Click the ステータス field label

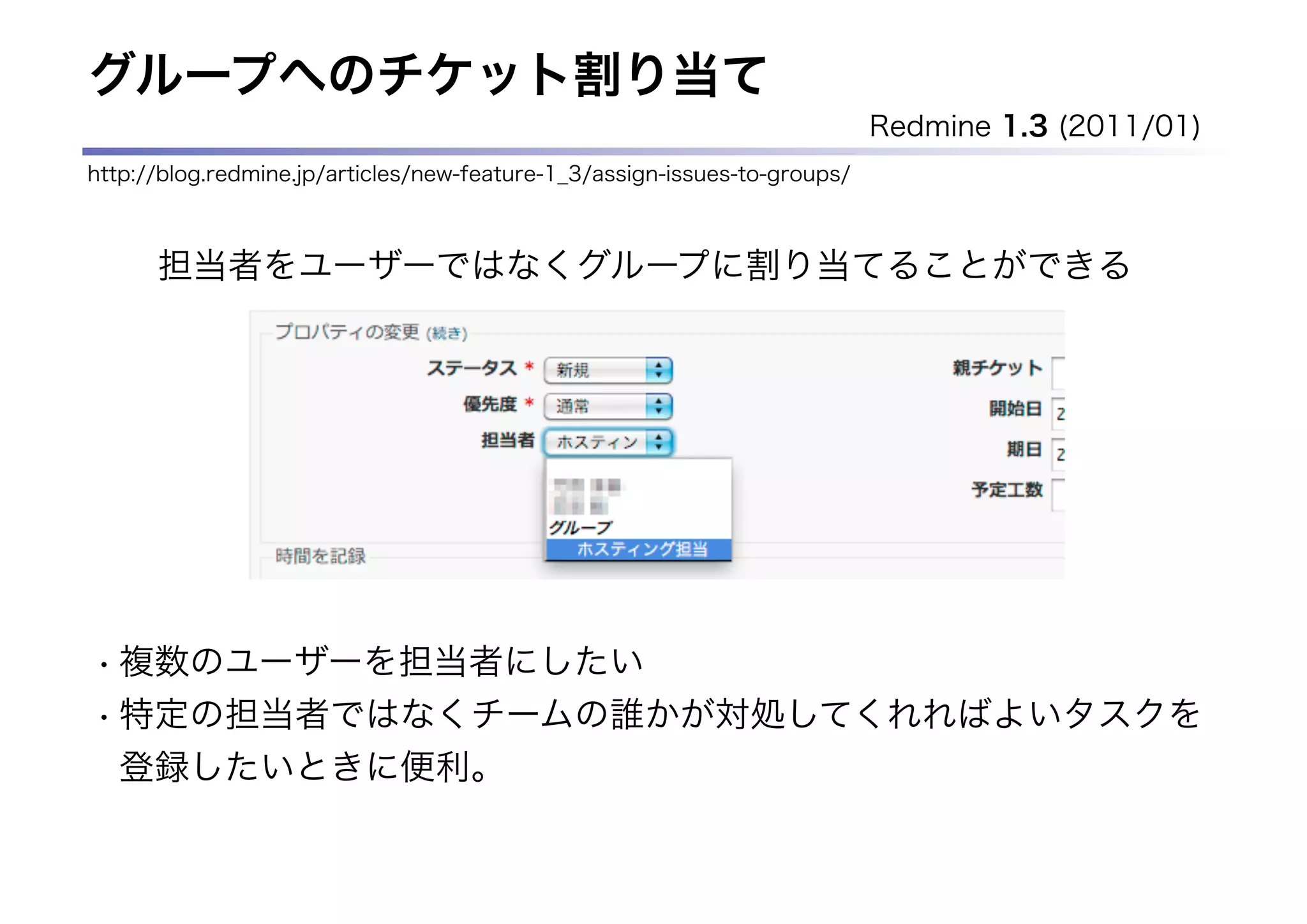coord(472,368)
